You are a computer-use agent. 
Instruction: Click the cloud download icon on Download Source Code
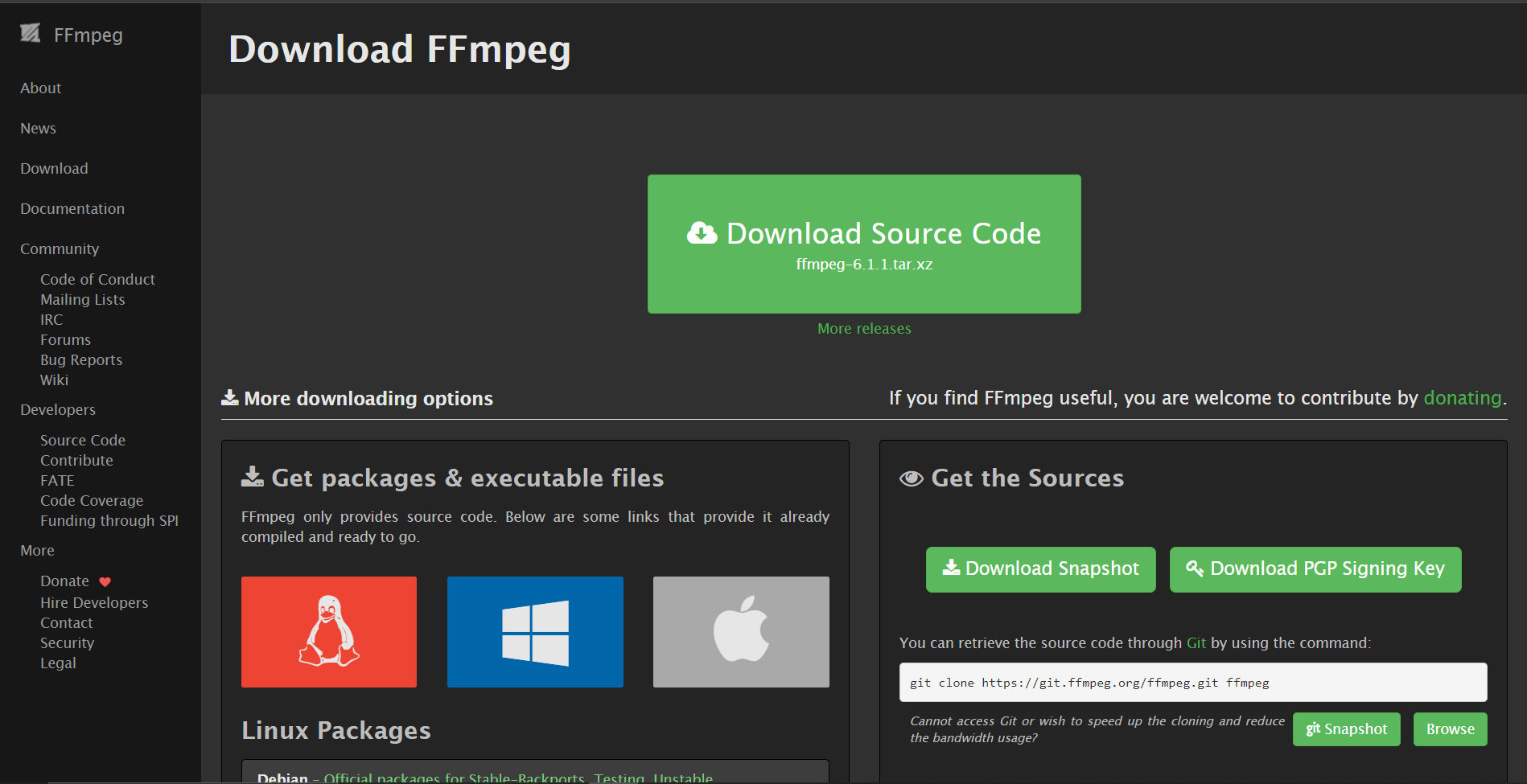coord(701,232)
